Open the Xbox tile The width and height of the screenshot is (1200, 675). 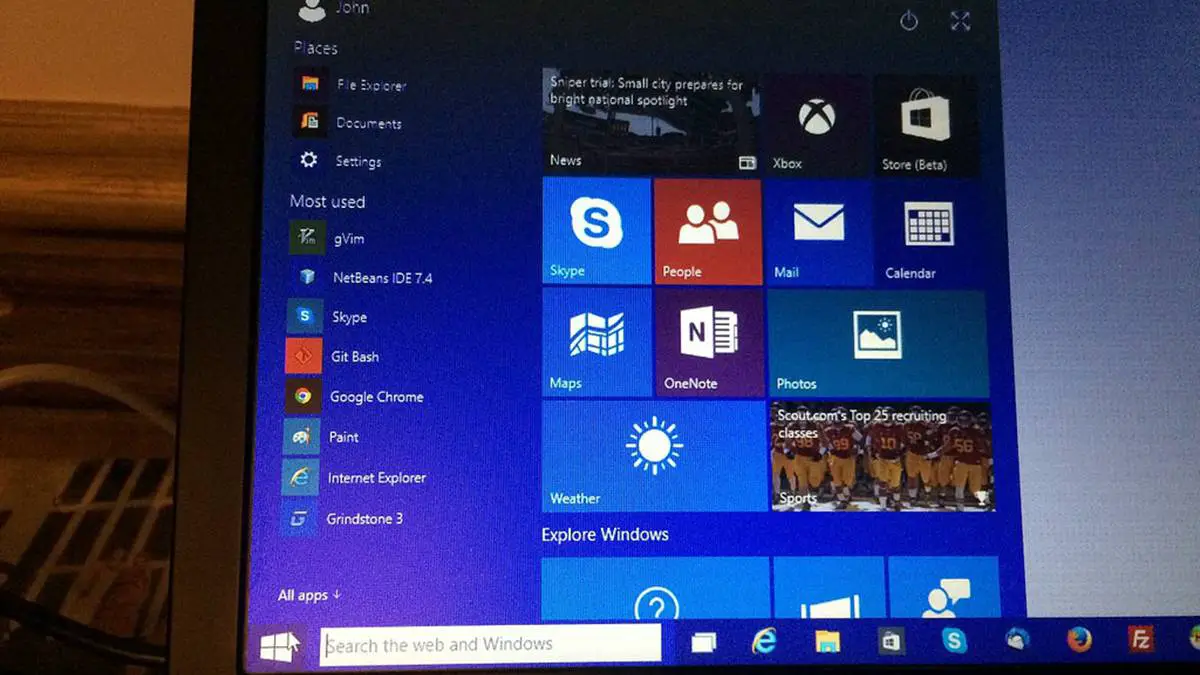[817, 124]
